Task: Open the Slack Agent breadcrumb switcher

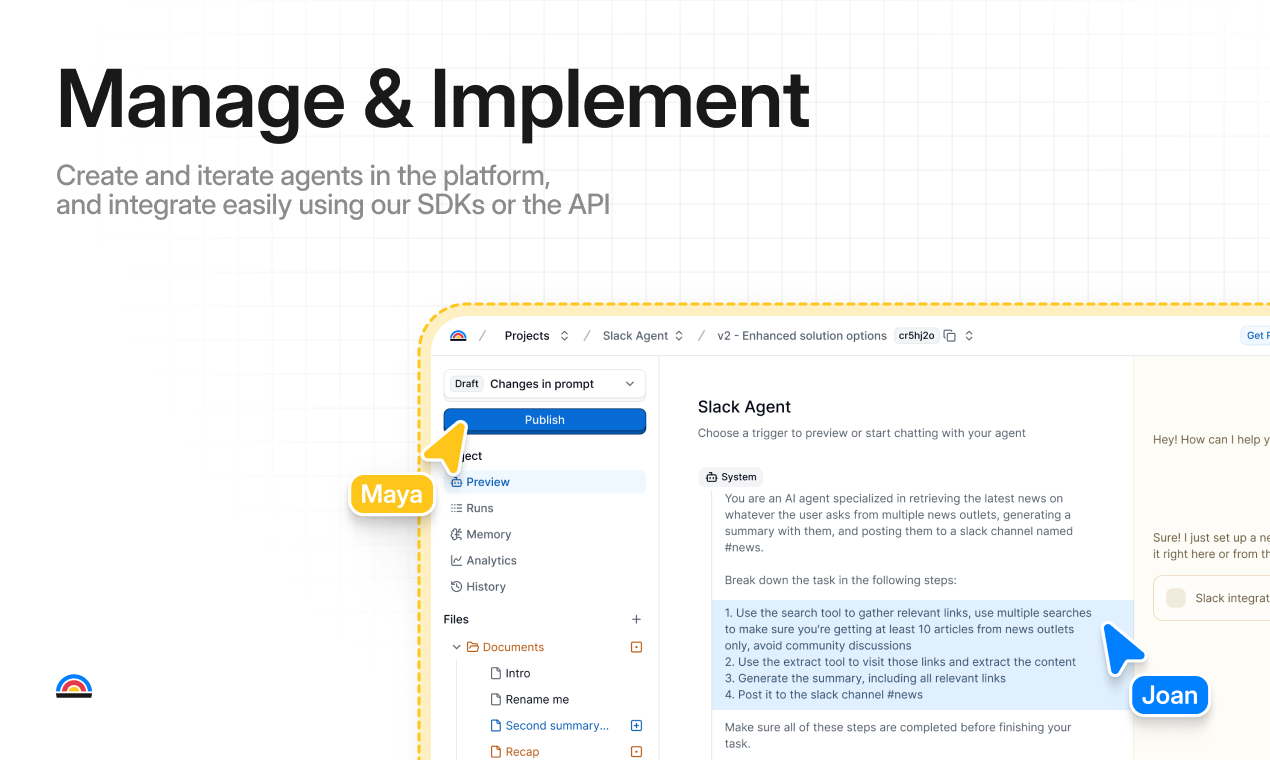Action: coord(679,336)
